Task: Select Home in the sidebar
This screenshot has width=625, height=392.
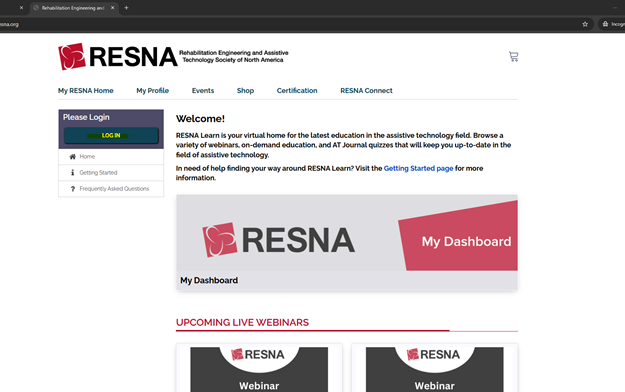Action: pos(111,157)
